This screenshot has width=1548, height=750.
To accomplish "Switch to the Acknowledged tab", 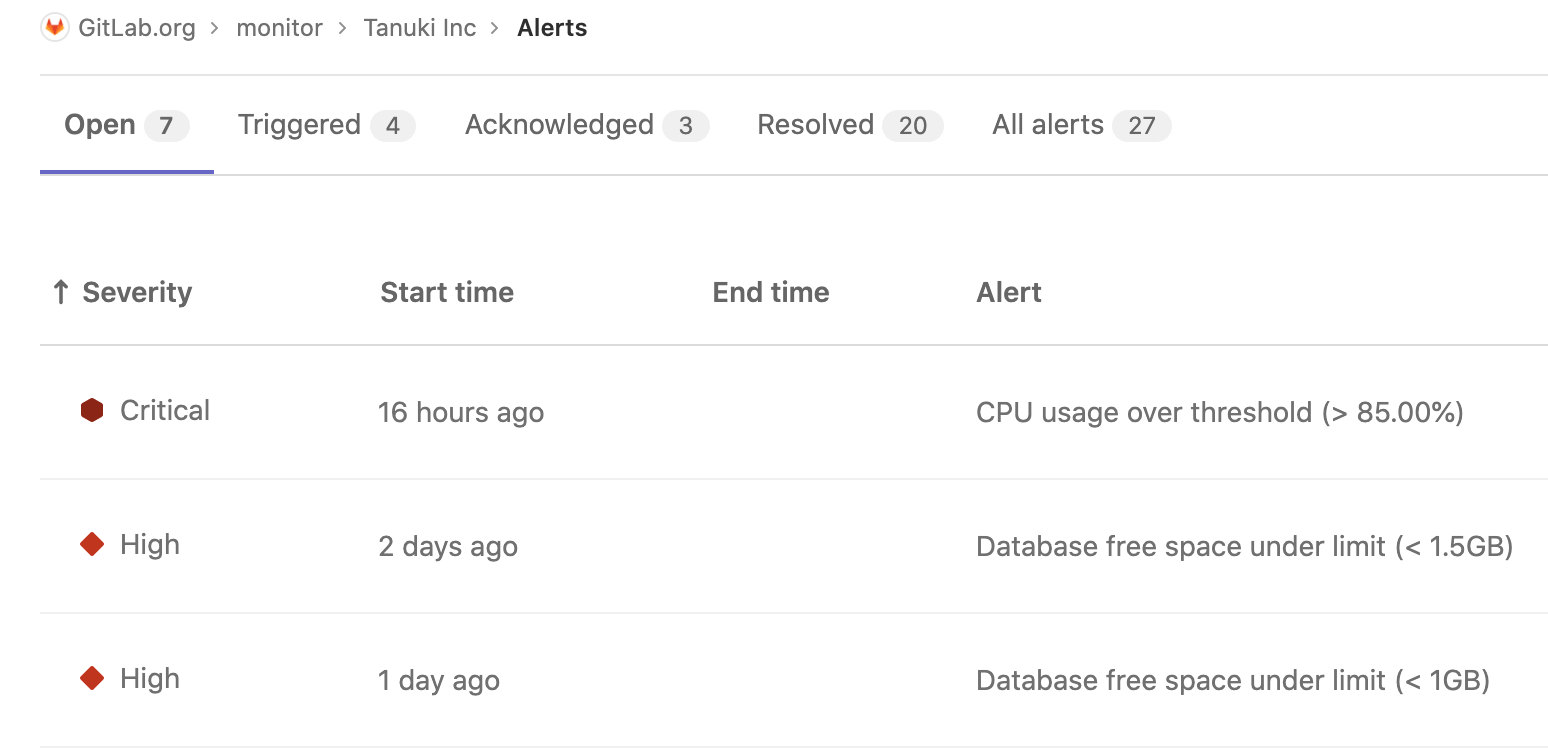I will (558, 124).
